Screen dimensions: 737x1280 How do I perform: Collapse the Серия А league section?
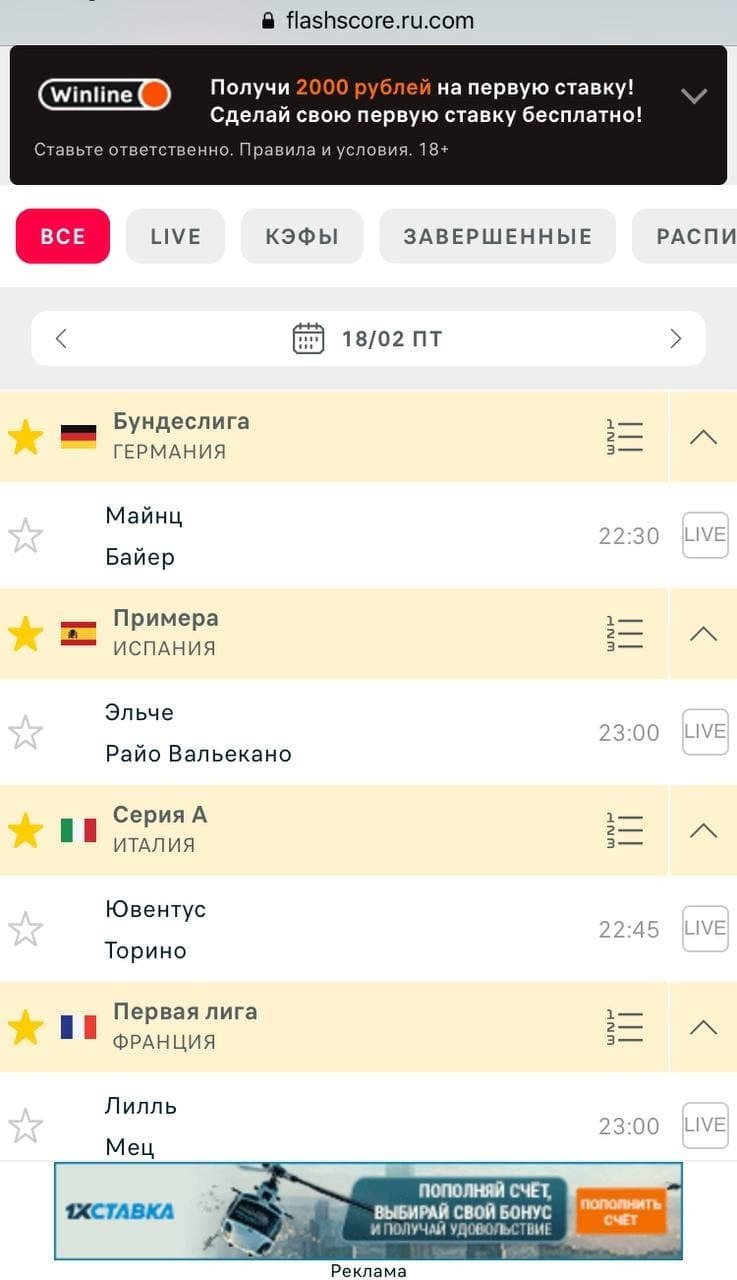pyautogui.click(x=704, y=830)
